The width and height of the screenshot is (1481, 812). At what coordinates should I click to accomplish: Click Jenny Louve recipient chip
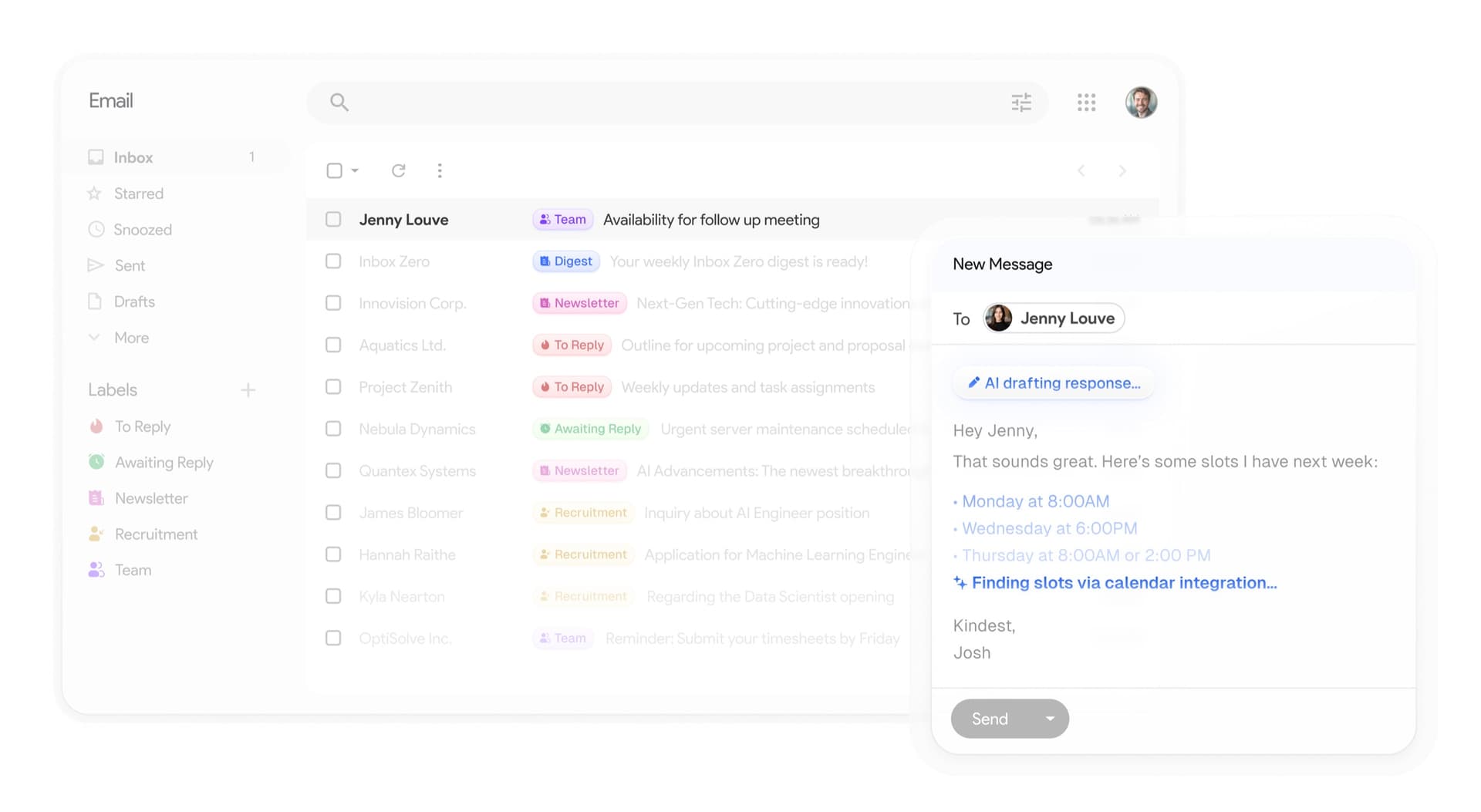pos(1054,318)
